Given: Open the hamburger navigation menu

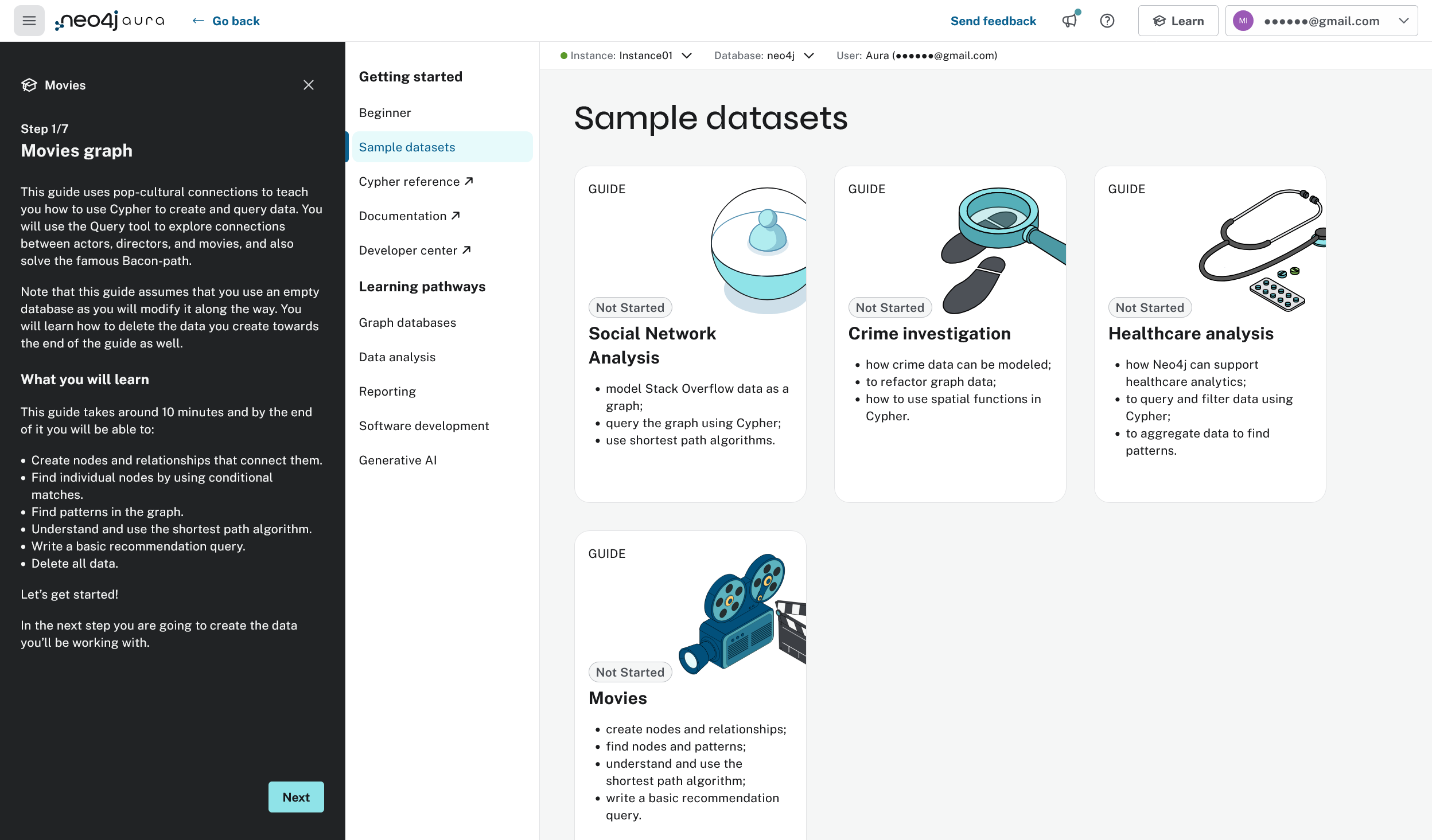Looking at the screenshot, I should 29,21.
